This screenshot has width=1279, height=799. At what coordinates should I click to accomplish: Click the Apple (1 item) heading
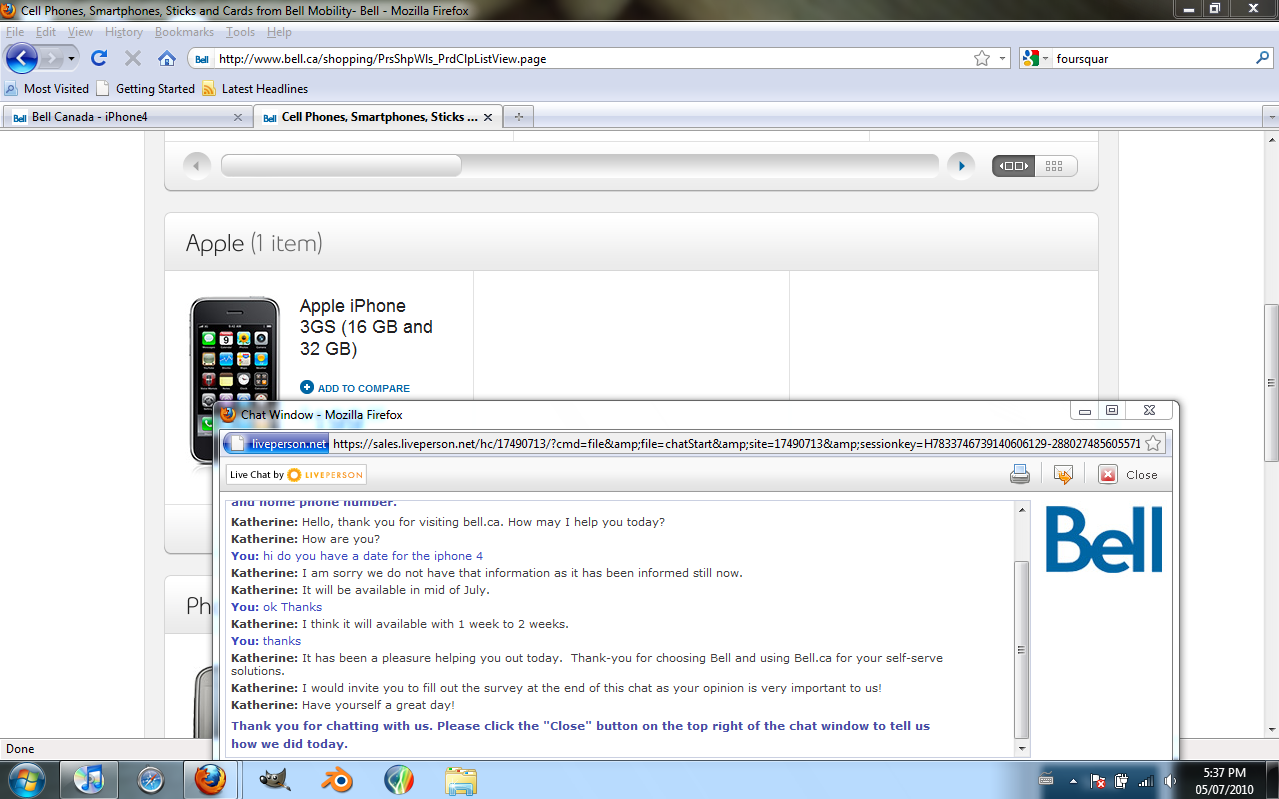point(254,243)
